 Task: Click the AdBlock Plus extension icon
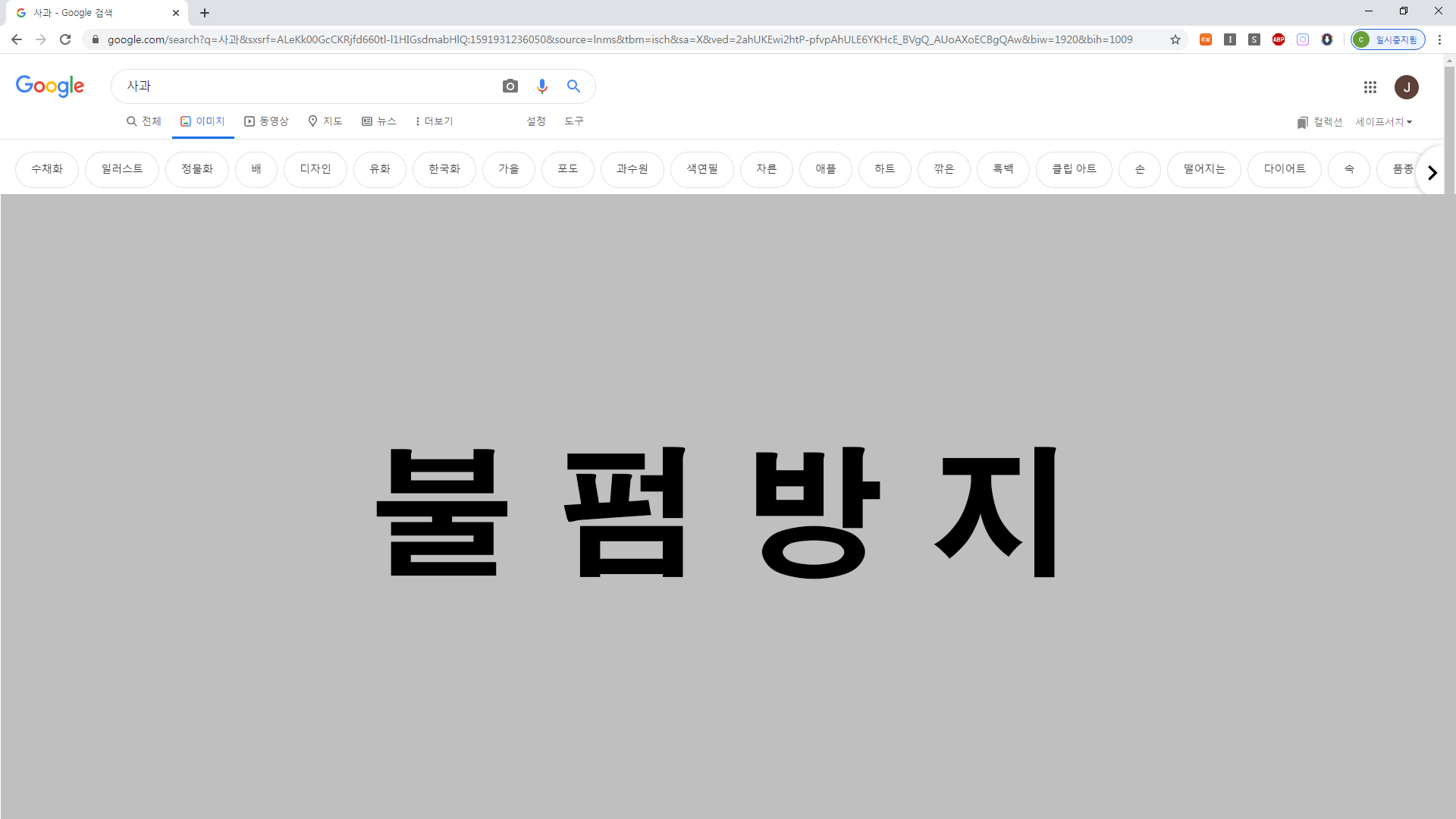point(1279,39)
